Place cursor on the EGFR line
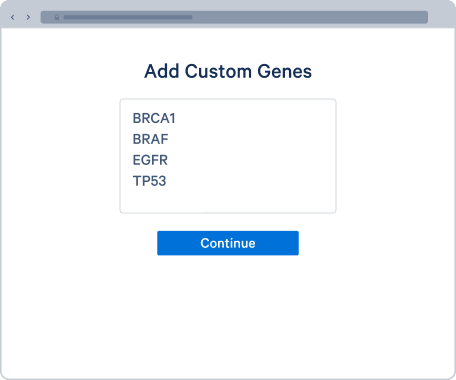456x380 pixels. (150, 160)
